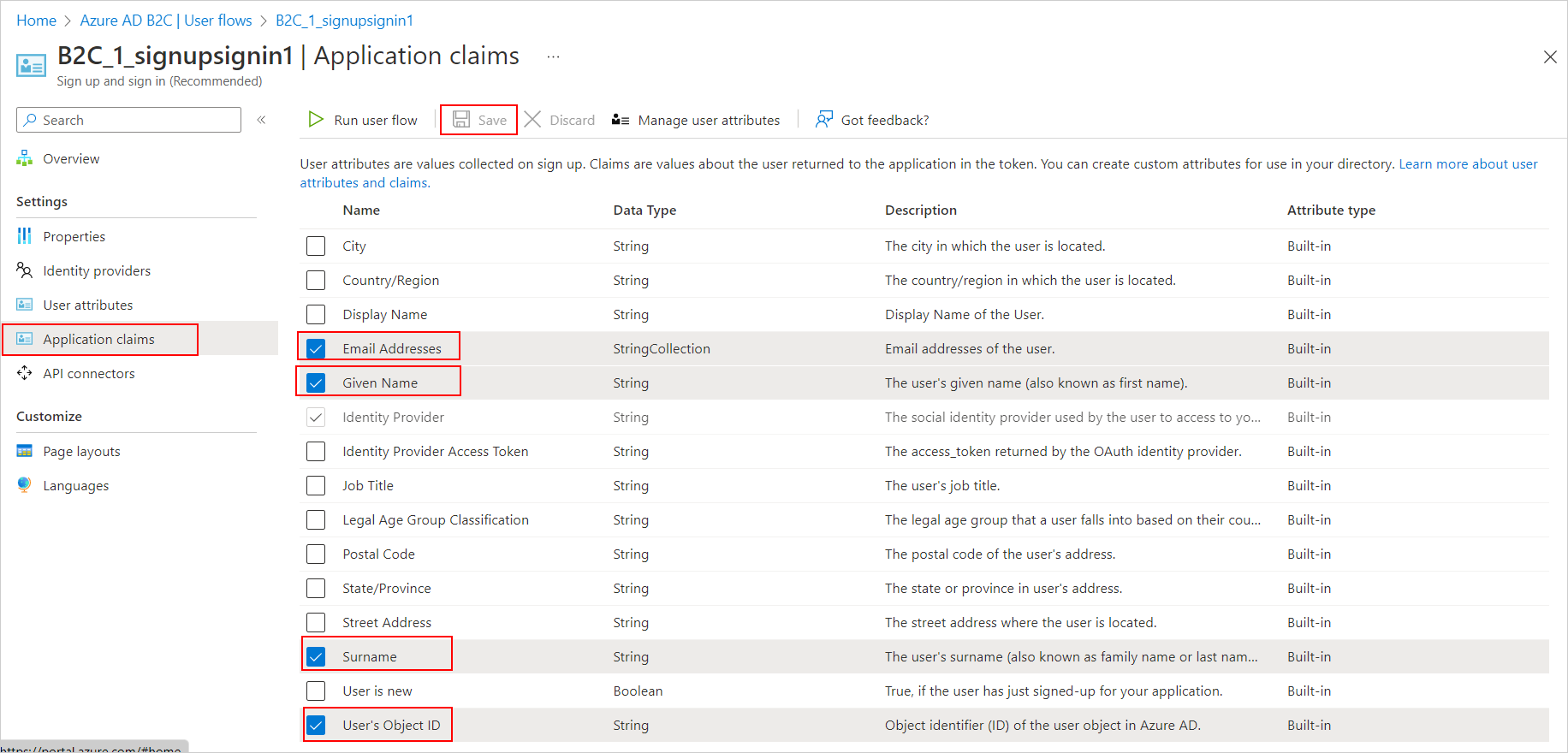Click Manage user attributes label
Image resolution: width=1568 pixels, height=753 pixels.
709,120
